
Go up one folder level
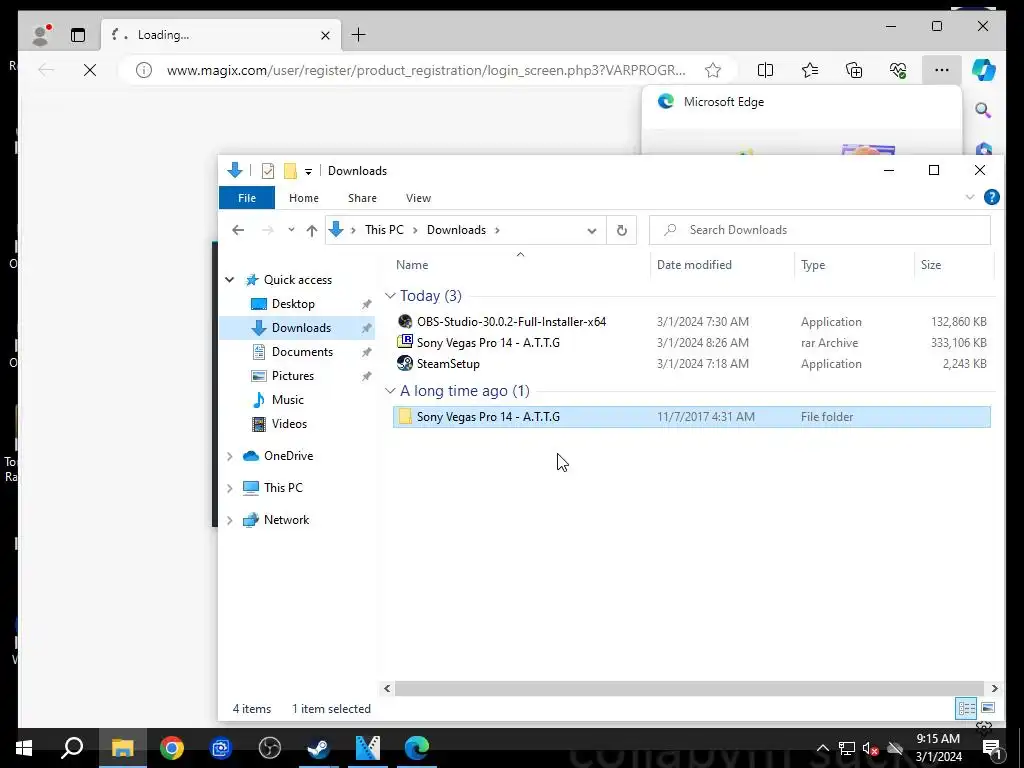tap(312, 230)
